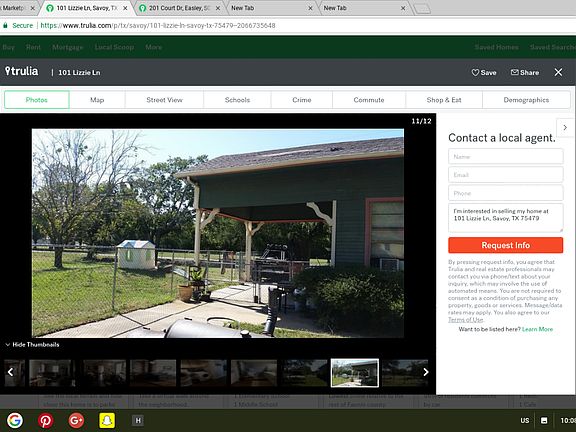576x432 pixels.
Task: Open the H app icon in the shelf
Action: (x=138, y=421)
